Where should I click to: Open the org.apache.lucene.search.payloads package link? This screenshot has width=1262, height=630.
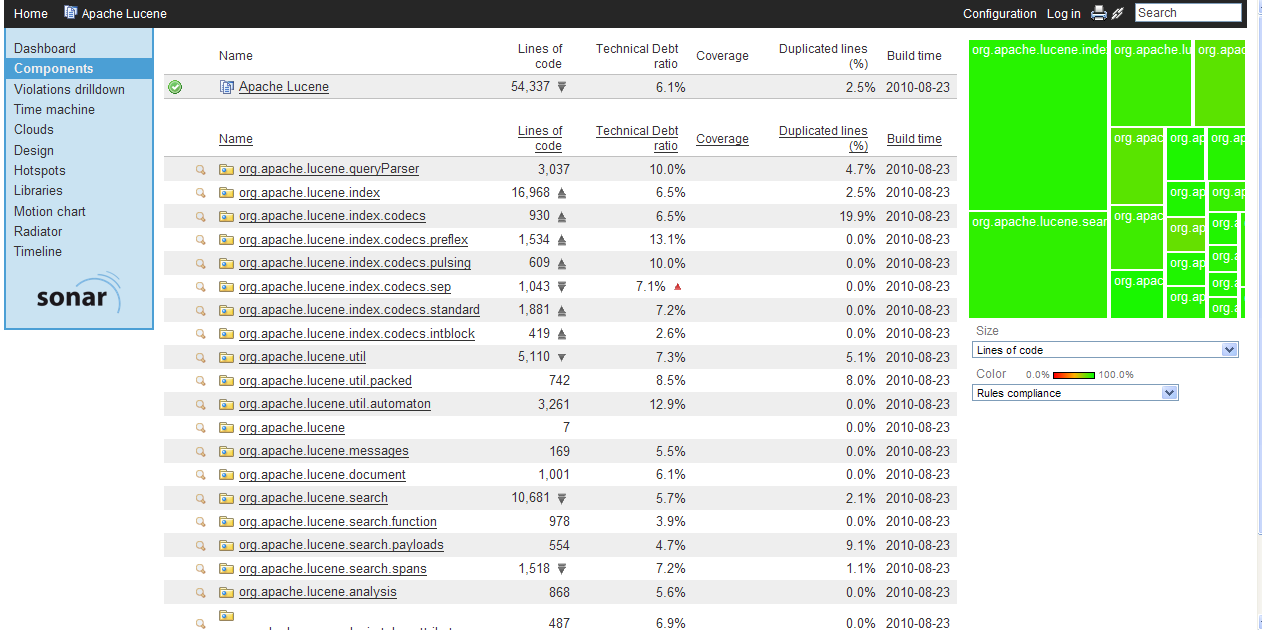tap(341, 545)
